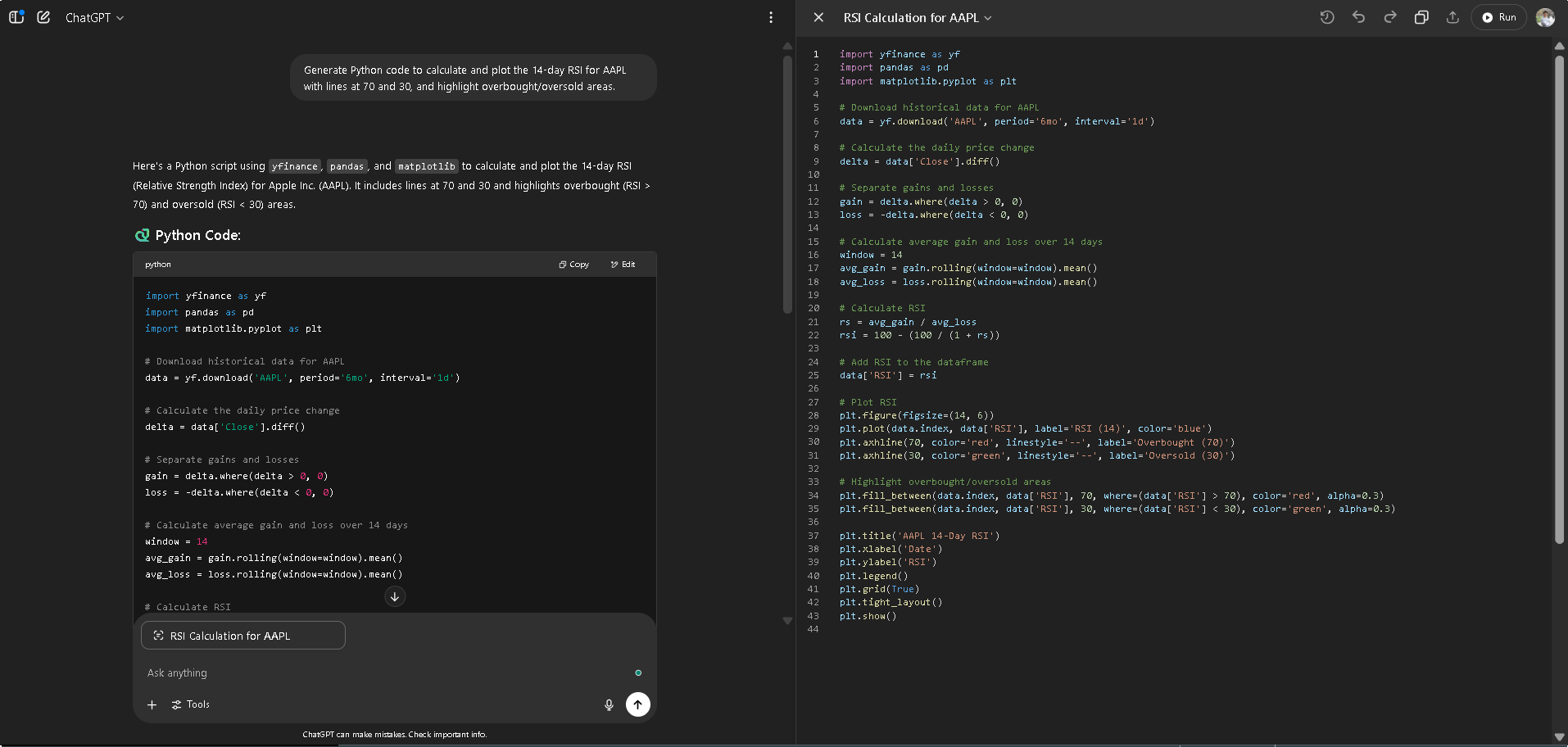Click chat code line 'loss = -delta.where(delta < 0, 0)'
1568x747 pixels.
tap(239, 492)
